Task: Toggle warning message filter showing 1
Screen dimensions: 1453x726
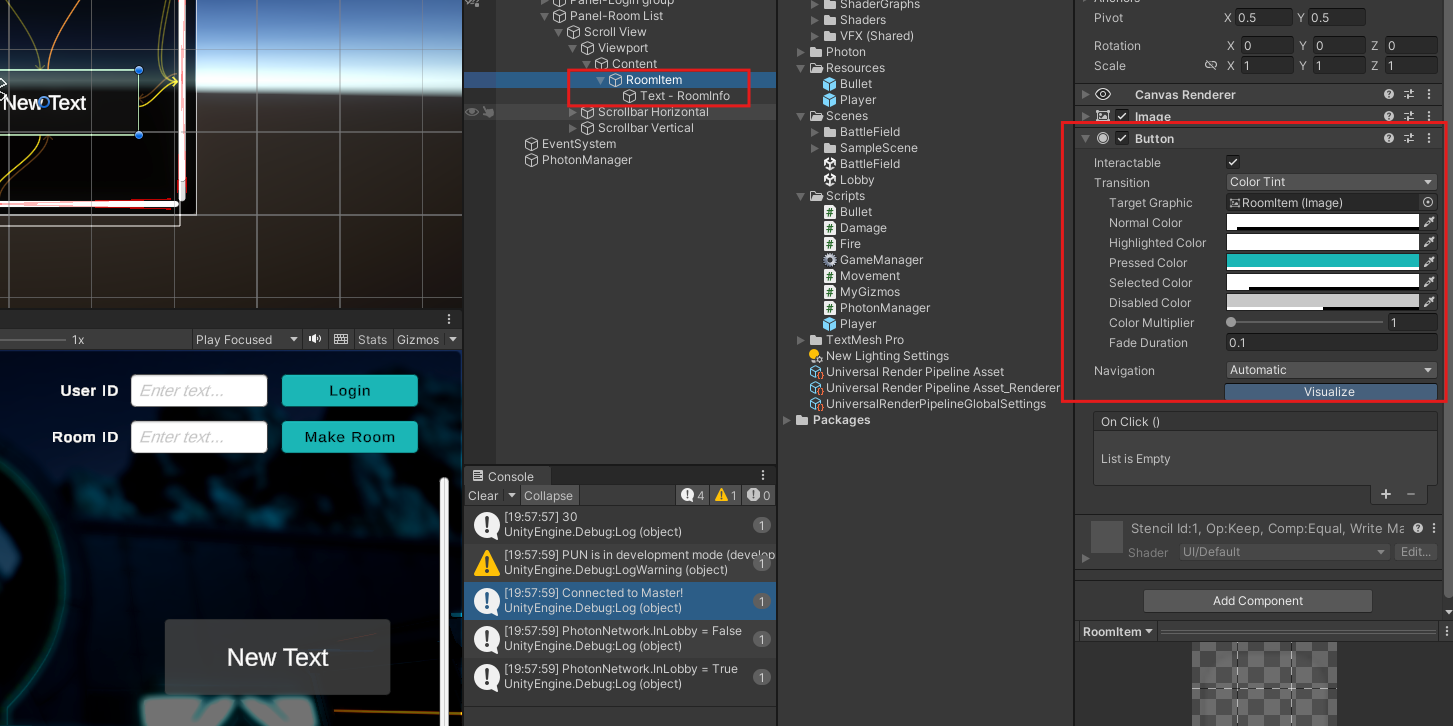Action: pos(727,495)
